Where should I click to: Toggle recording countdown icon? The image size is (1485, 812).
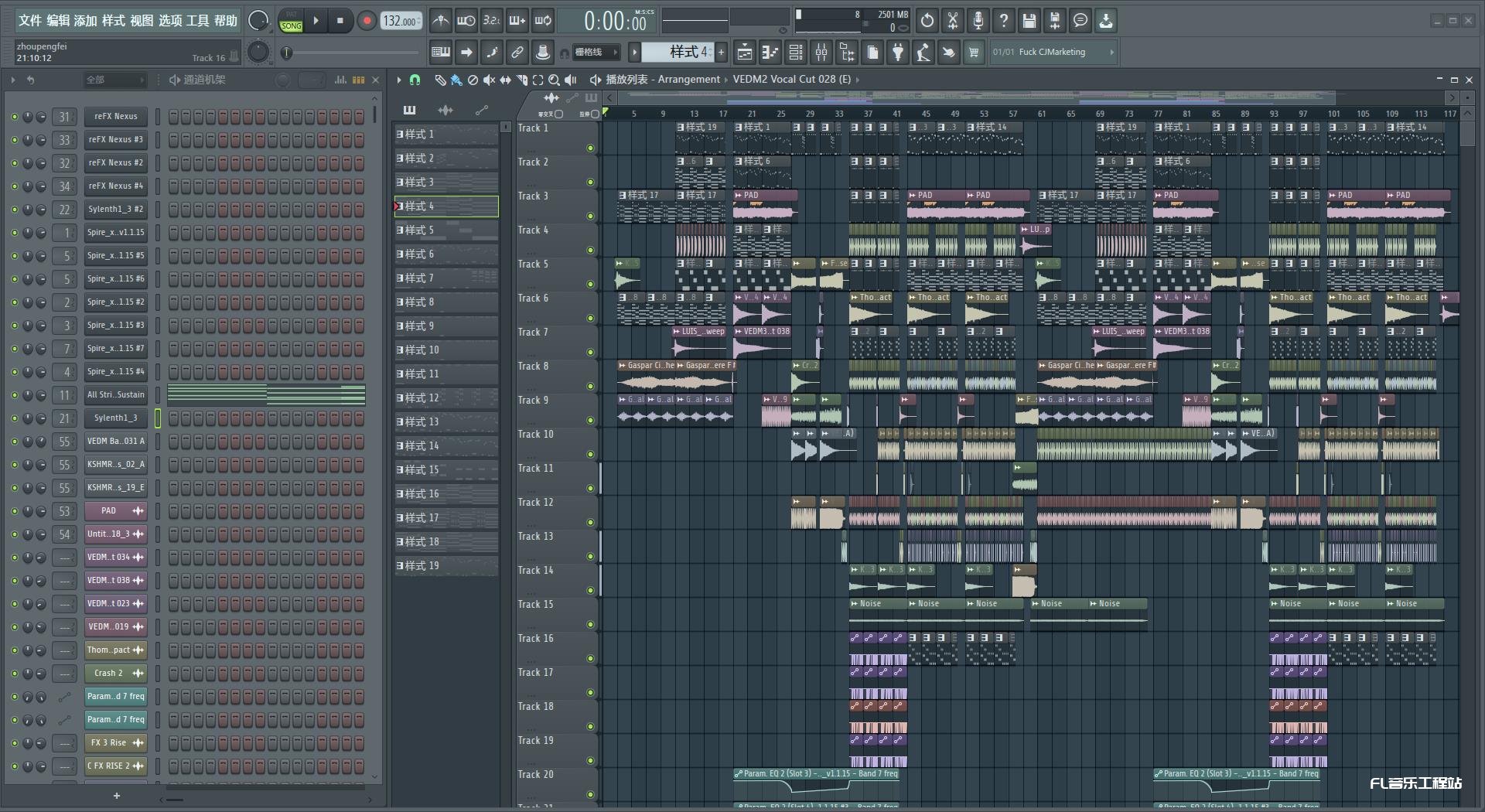[x=491, y=21]
